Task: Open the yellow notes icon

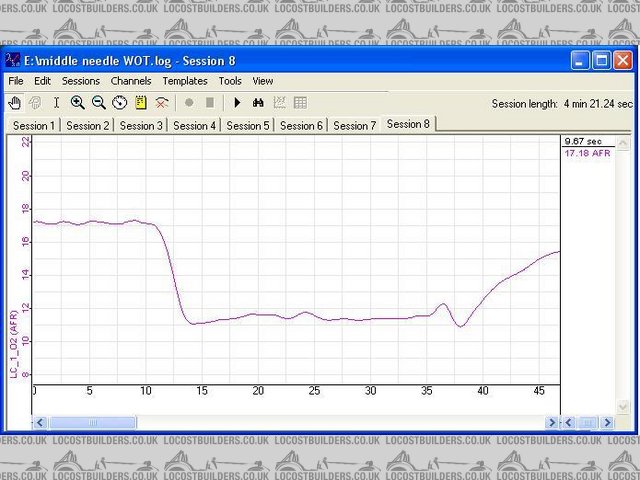Action: coord(141,102)
